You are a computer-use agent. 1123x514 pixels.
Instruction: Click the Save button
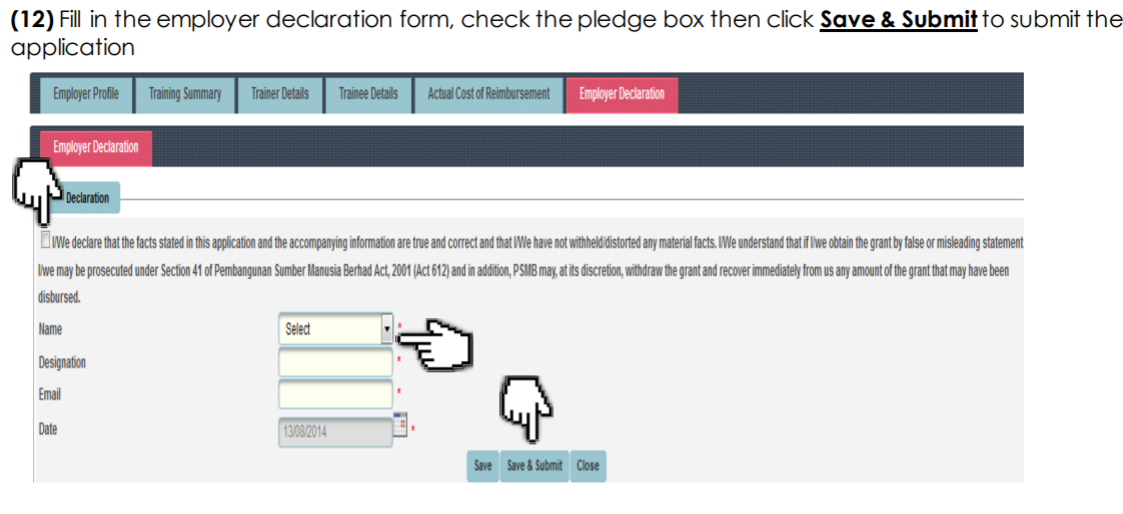point(483,466)
